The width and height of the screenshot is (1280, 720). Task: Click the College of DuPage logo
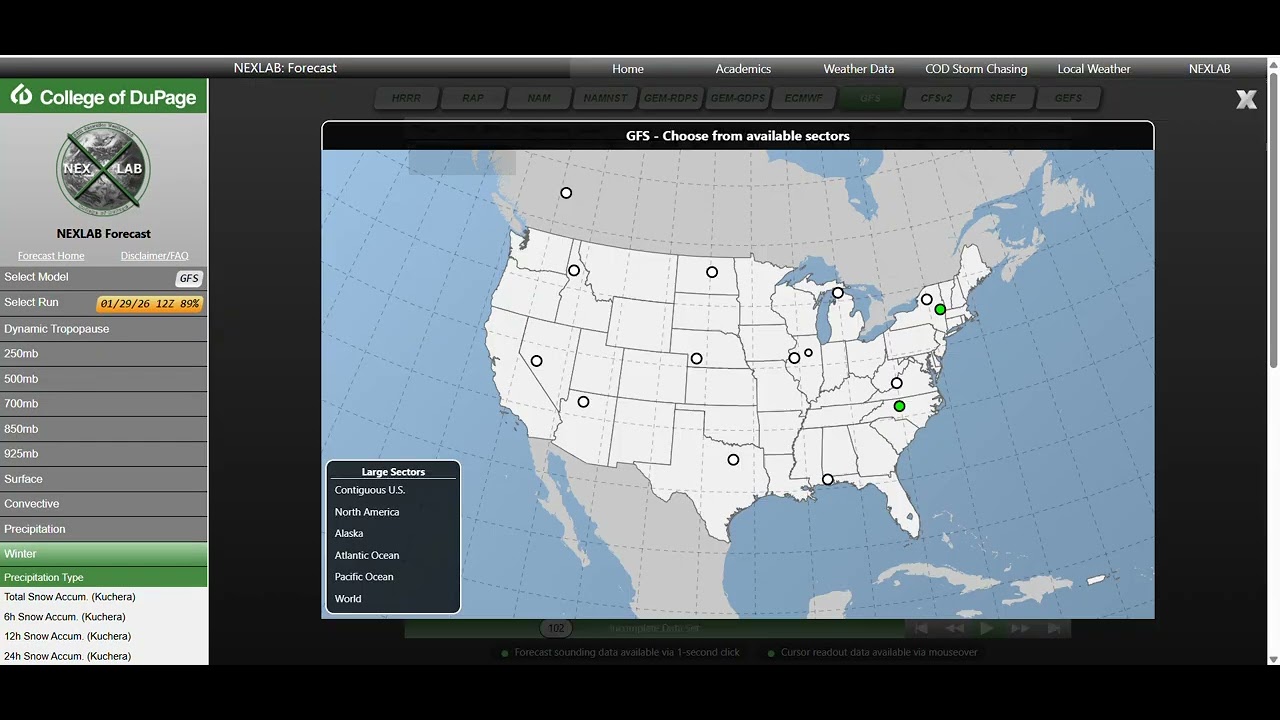104,96
